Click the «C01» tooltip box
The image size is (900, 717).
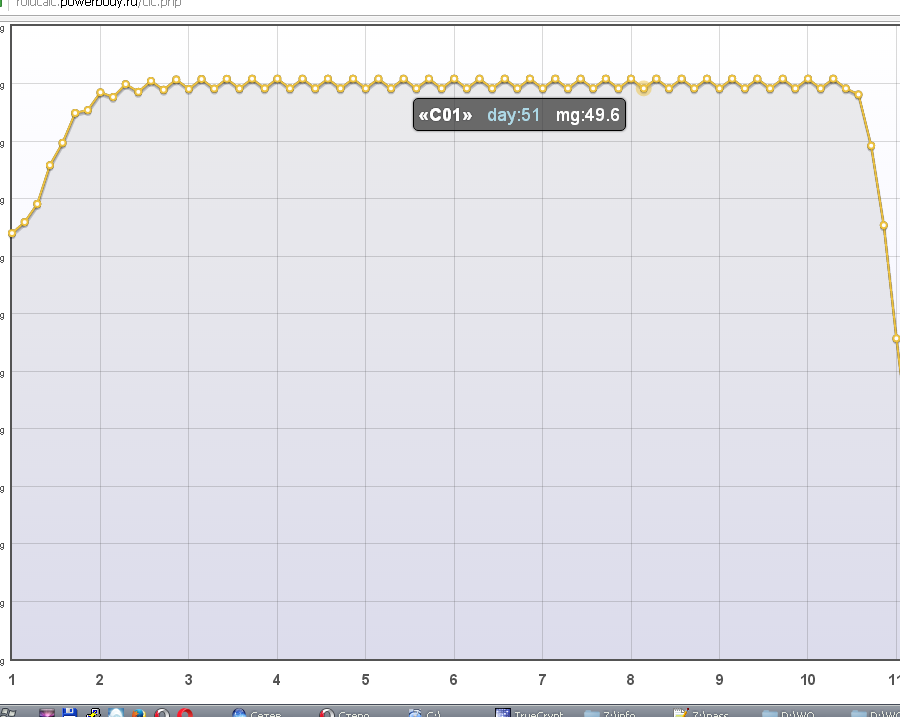pos(519,115)
